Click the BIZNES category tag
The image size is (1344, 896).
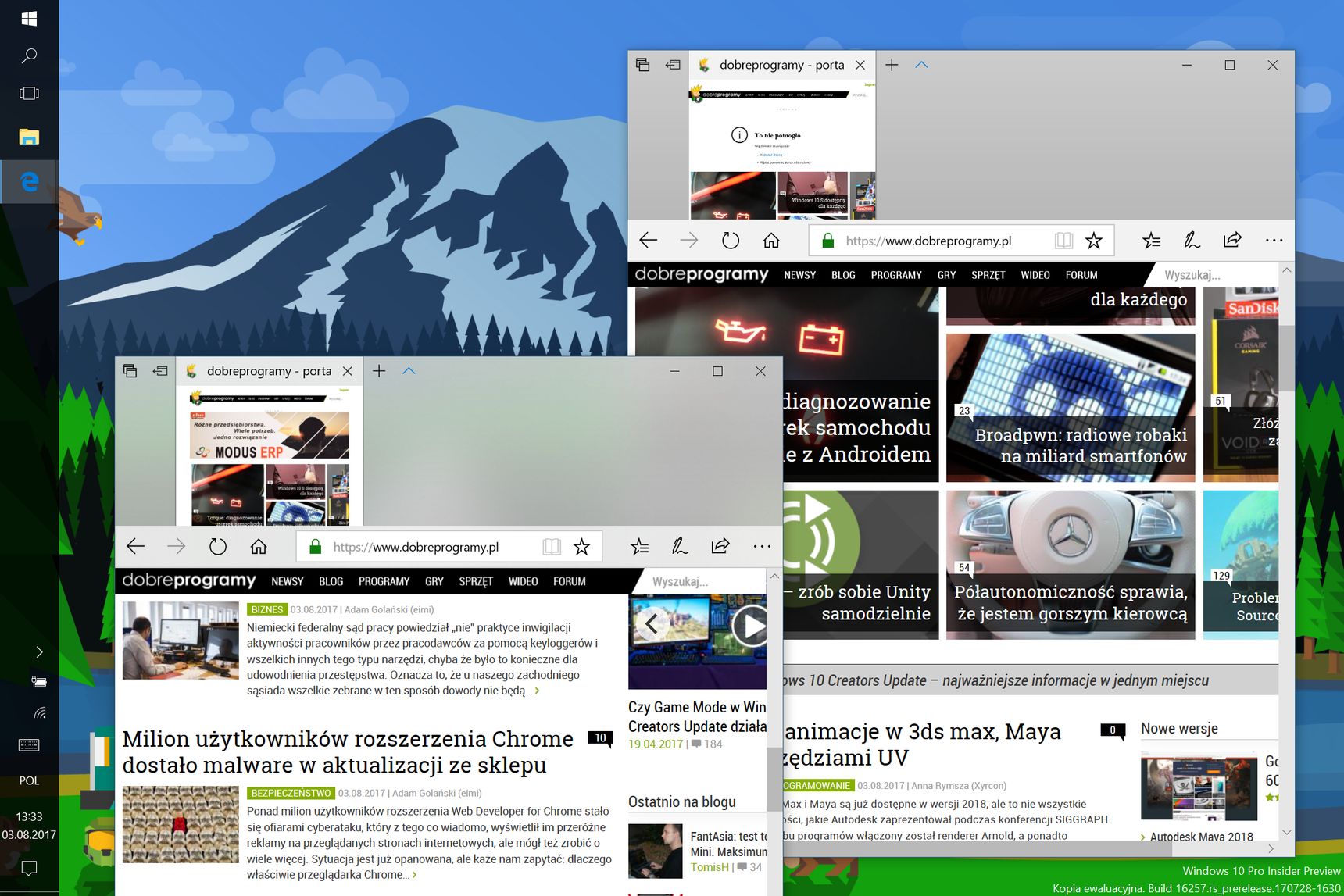point(267,609)
